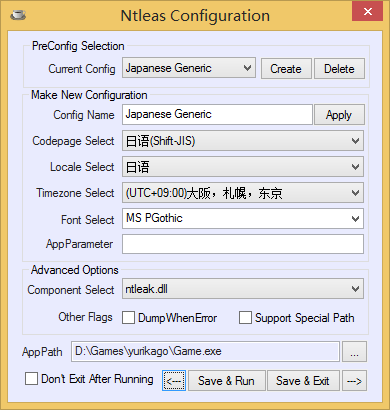Click Save & Run
Viewport: 390px width, 410px height.
click(x=227, y=381)
